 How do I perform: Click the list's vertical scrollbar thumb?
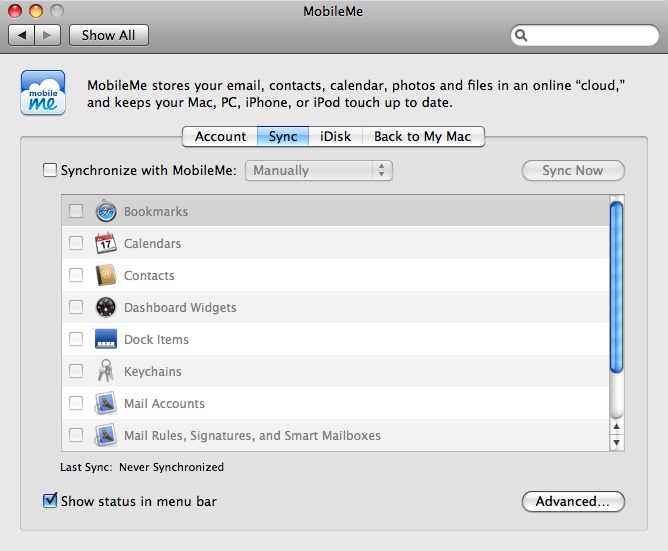[616, 287]
